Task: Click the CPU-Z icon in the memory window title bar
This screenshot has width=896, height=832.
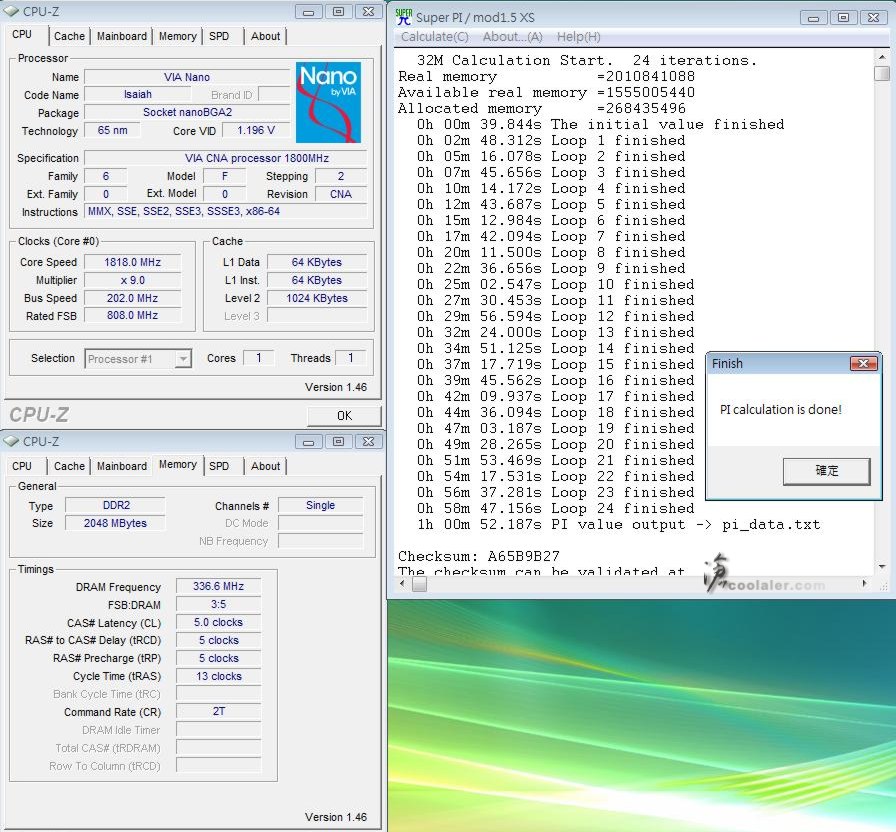Action: (x=12, y=441)
